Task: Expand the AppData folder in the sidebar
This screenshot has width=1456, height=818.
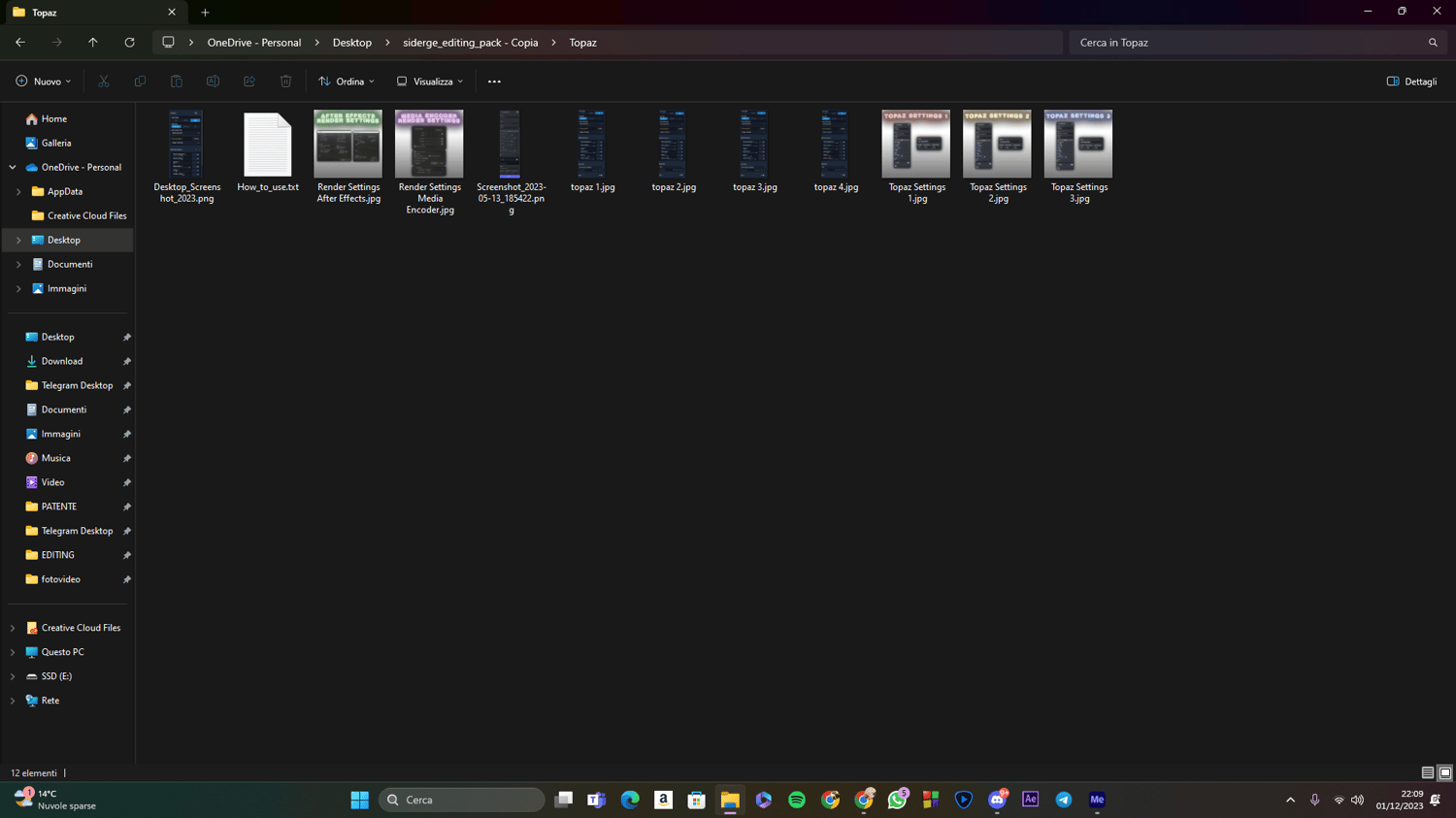Action: click(18, 191)
